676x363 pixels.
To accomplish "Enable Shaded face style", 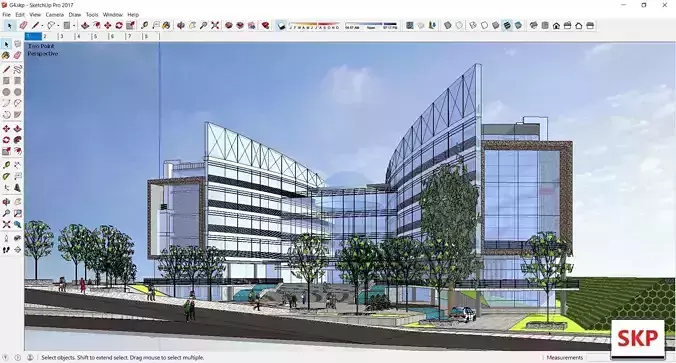I will pyautogui.click(x=496, y=25).
